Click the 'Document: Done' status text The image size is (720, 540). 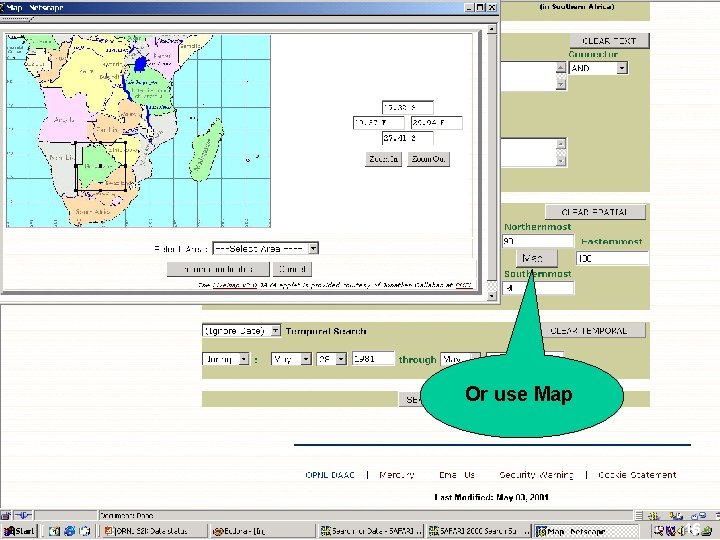[126, 516]
